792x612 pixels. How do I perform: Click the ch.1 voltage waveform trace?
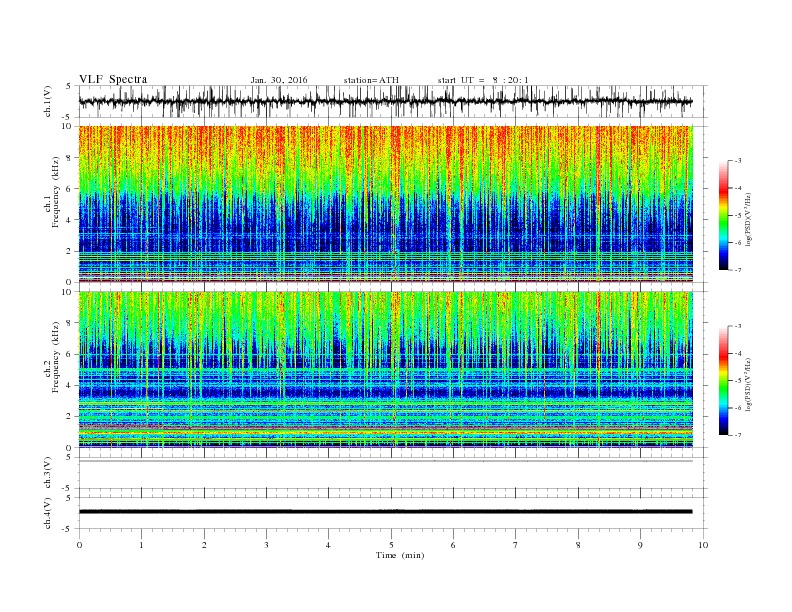[x=385, y=101]
